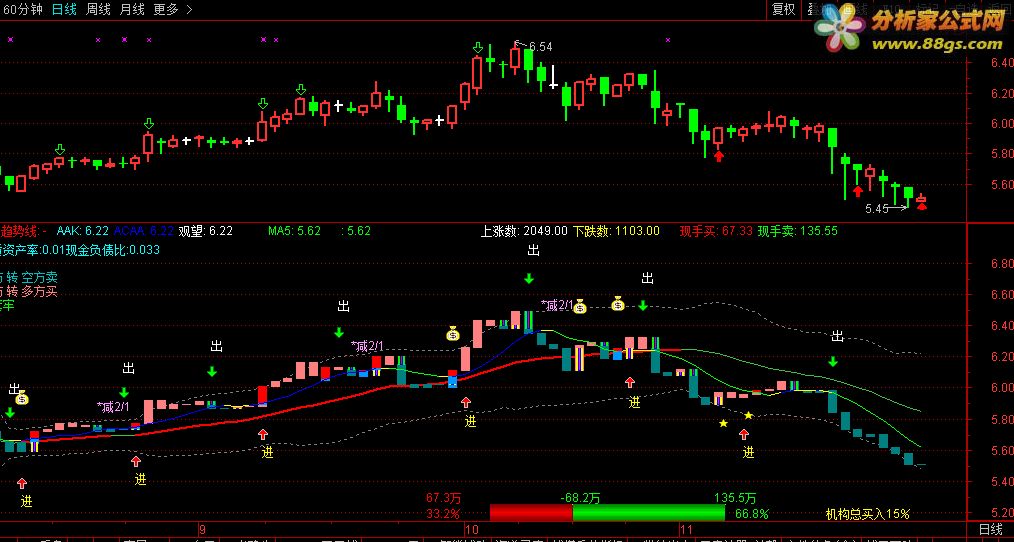Click the 现金负债比:0.033 value
Image resolution: width=1014 pixels, height=542 pixels.
pos(113,250)
